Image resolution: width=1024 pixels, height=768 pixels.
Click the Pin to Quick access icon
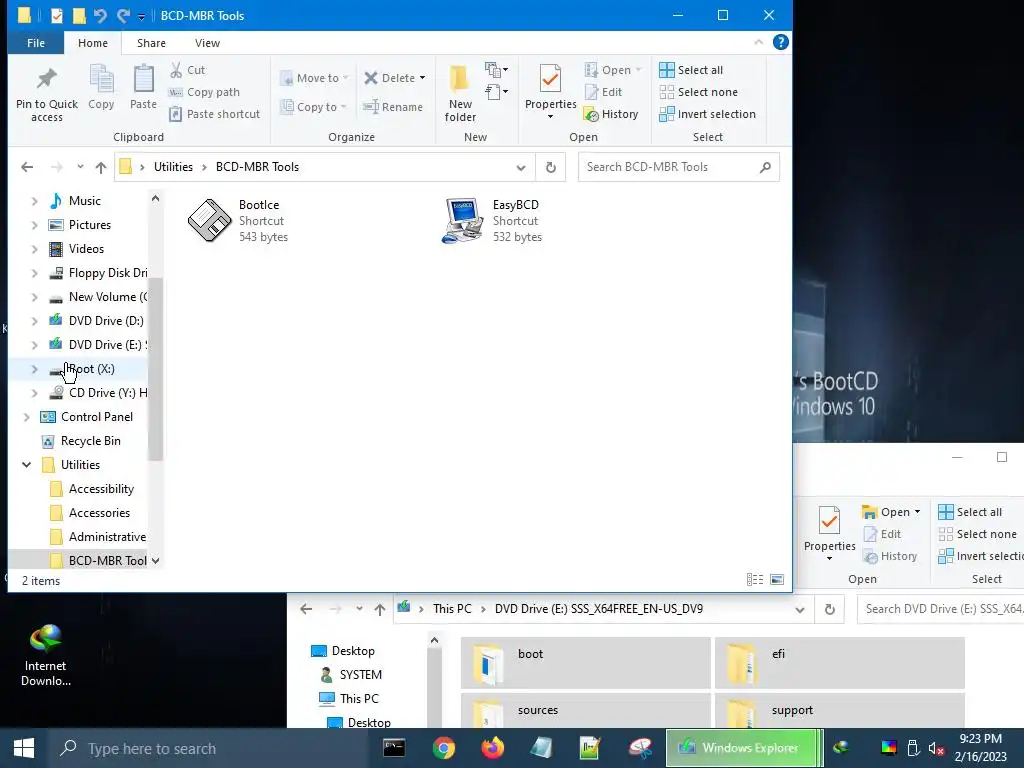46,94
